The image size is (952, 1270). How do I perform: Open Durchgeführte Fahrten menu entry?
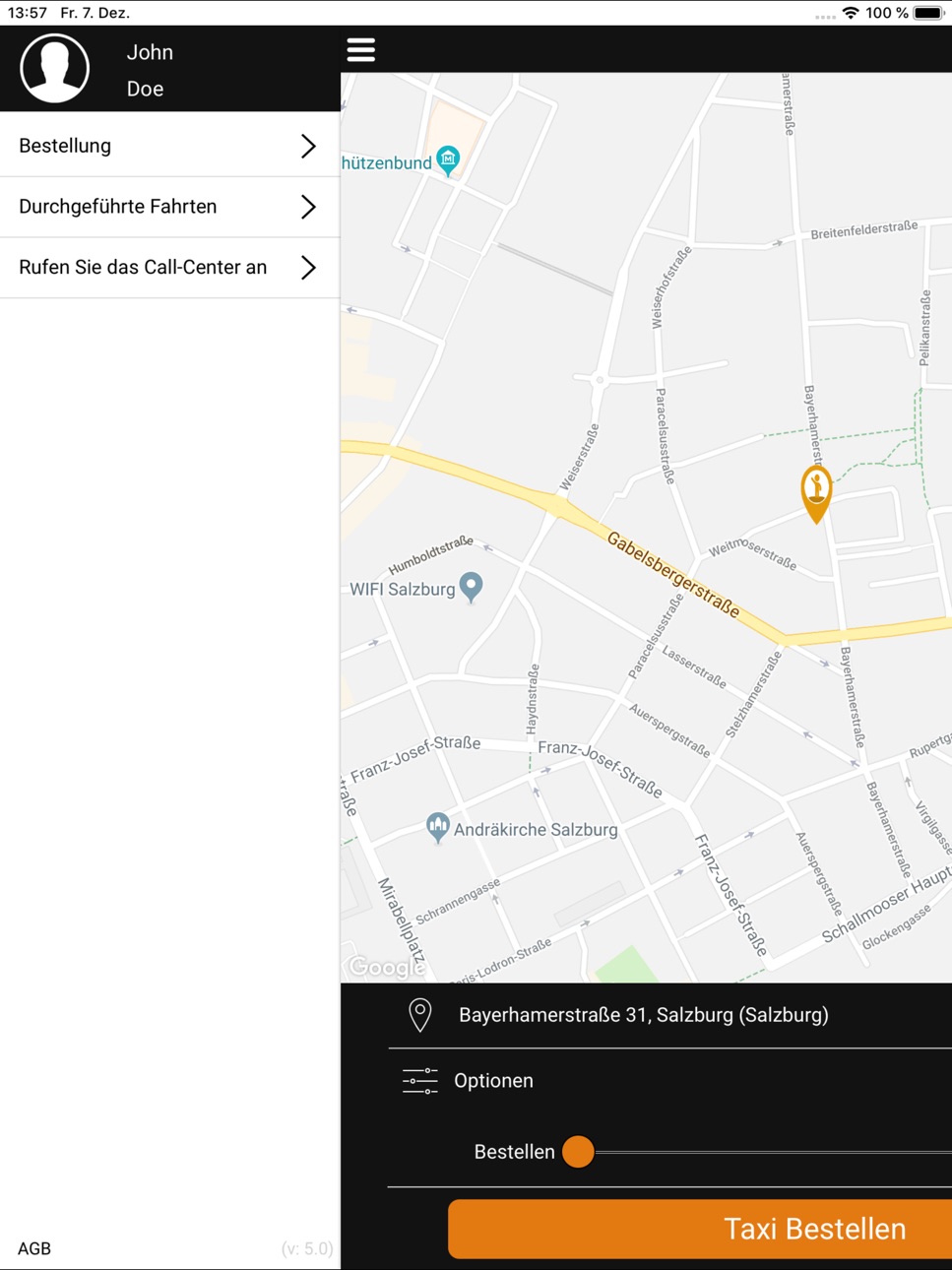[x=170, y=207]
